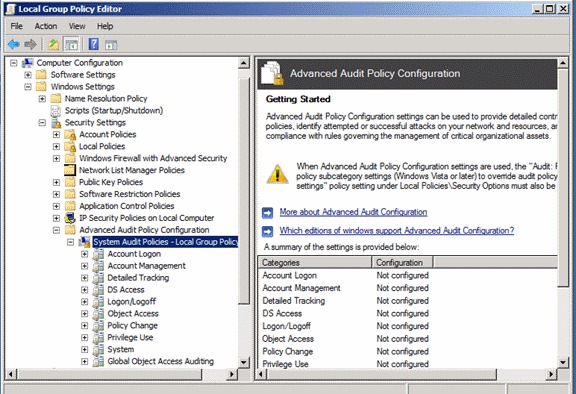Click the Global Object Access Auditing icon
576x394 pixels.
point(98,361)
